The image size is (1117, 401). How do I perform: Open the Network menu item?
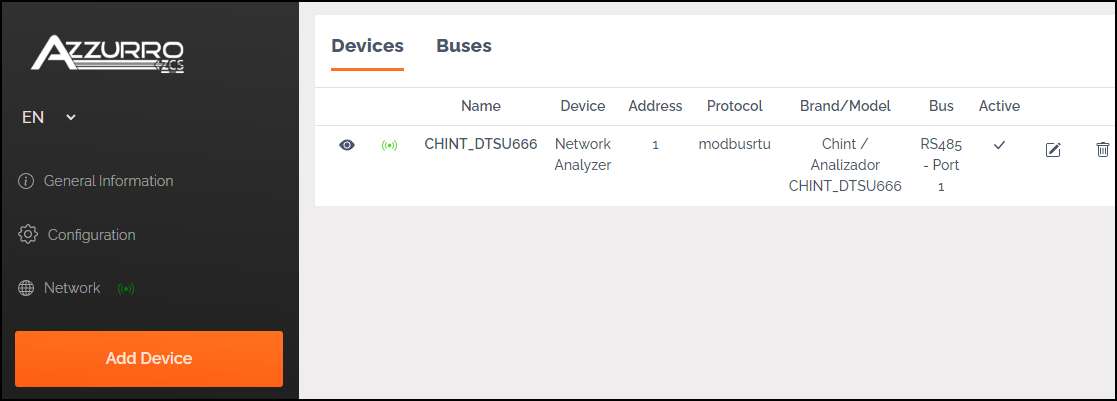(72, 288)
